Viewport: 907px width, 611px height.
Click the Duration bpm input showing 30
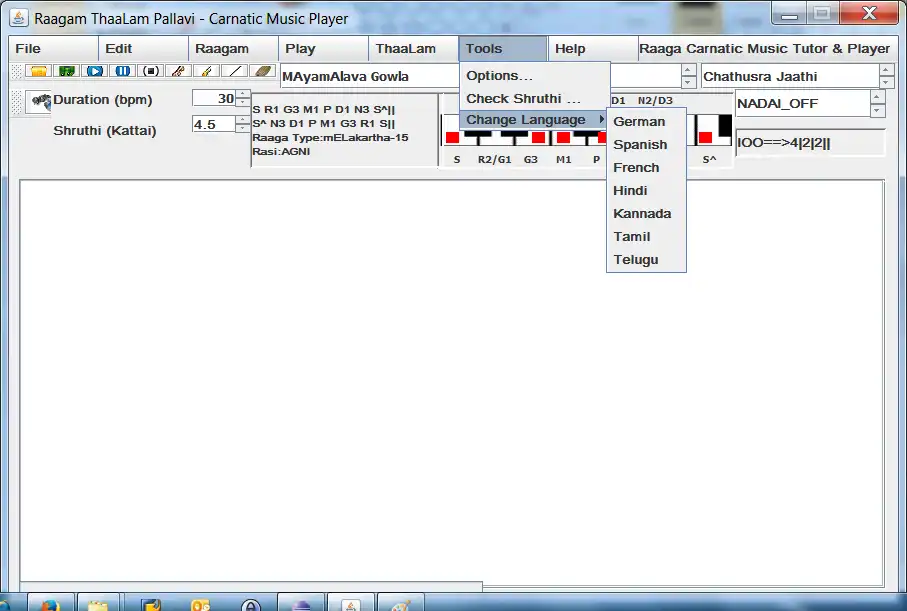214,98
